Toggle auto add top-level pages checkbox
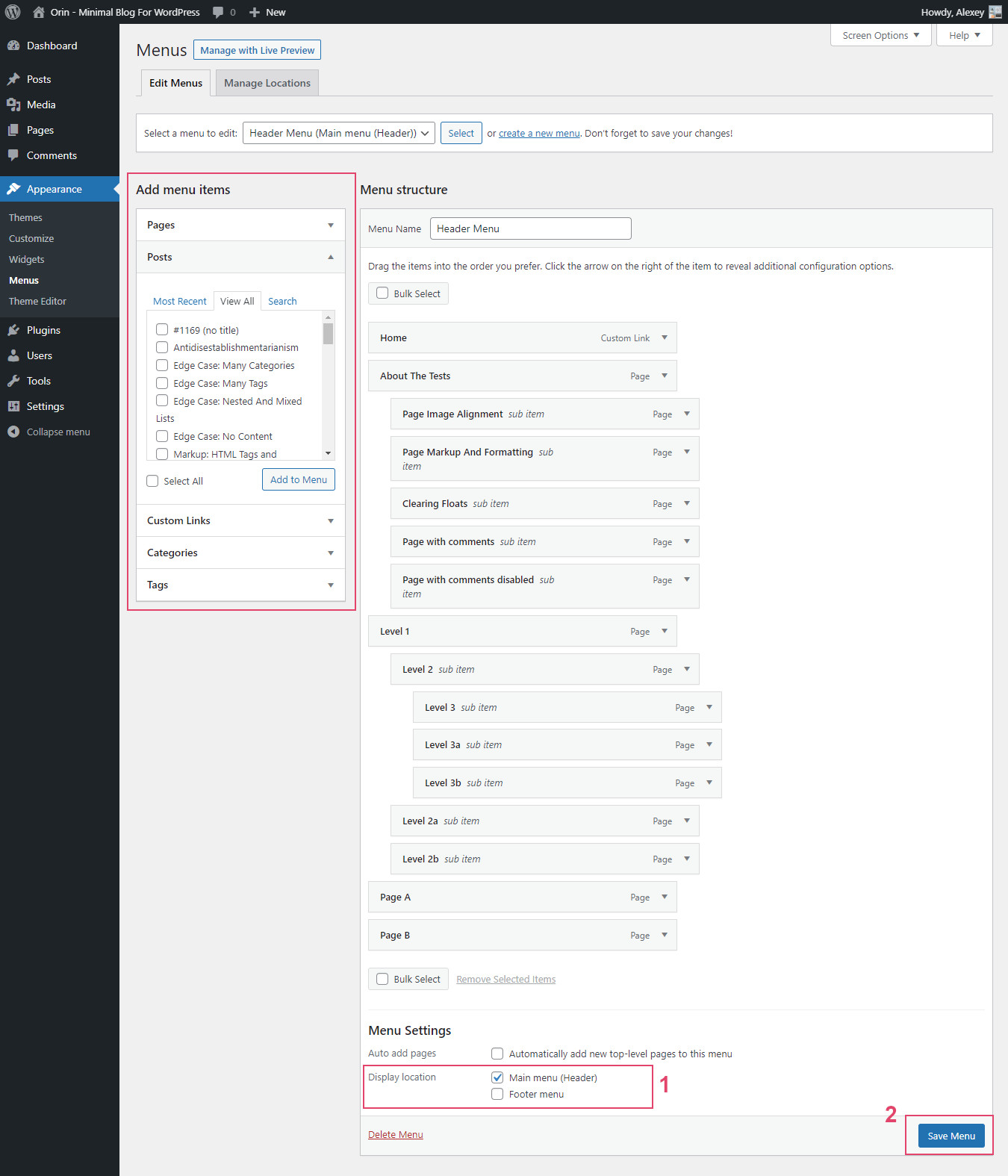1008x1176 pixels. coord(497,1054)
